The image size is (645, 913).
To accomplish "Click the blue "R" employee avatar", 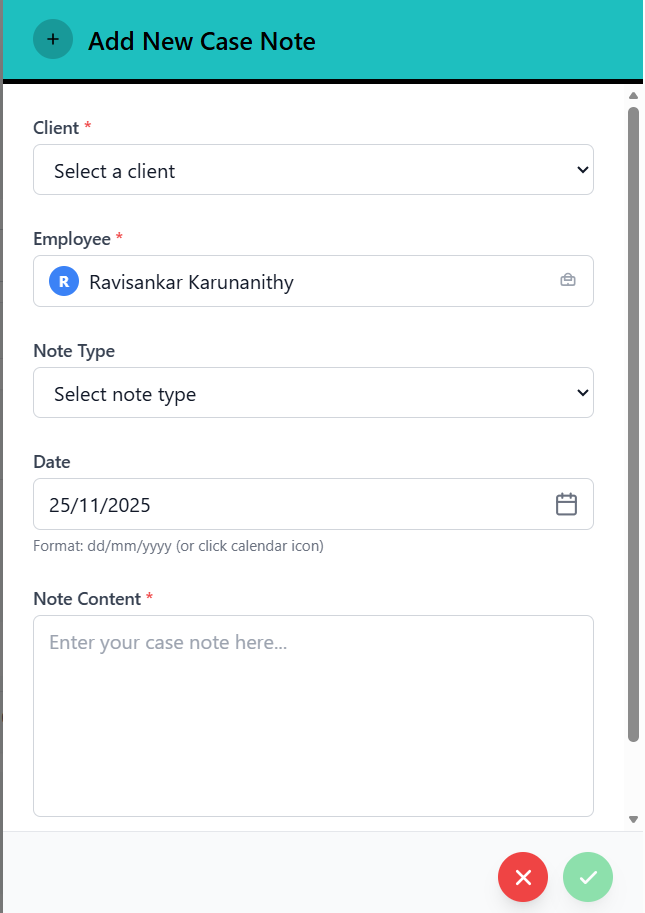I will 64,282.
